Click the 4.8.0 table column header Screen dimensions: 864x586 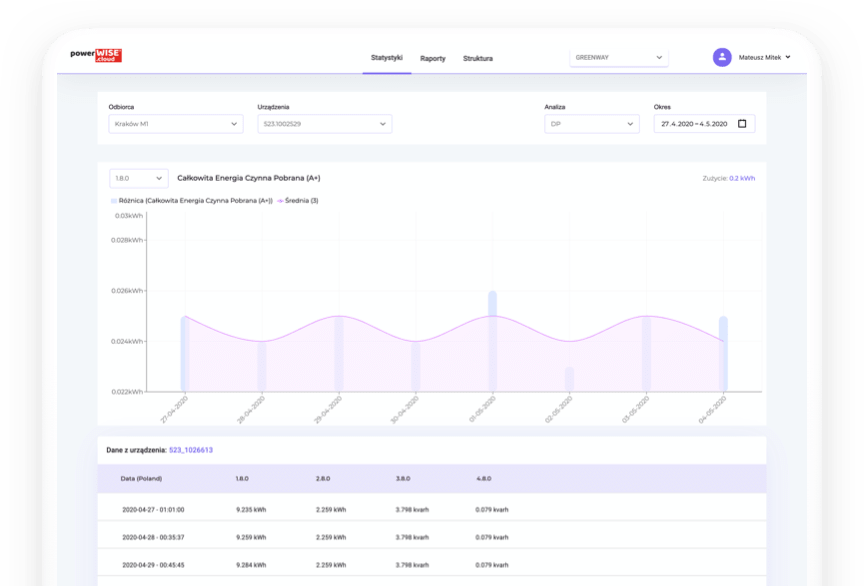pos(483,479)
